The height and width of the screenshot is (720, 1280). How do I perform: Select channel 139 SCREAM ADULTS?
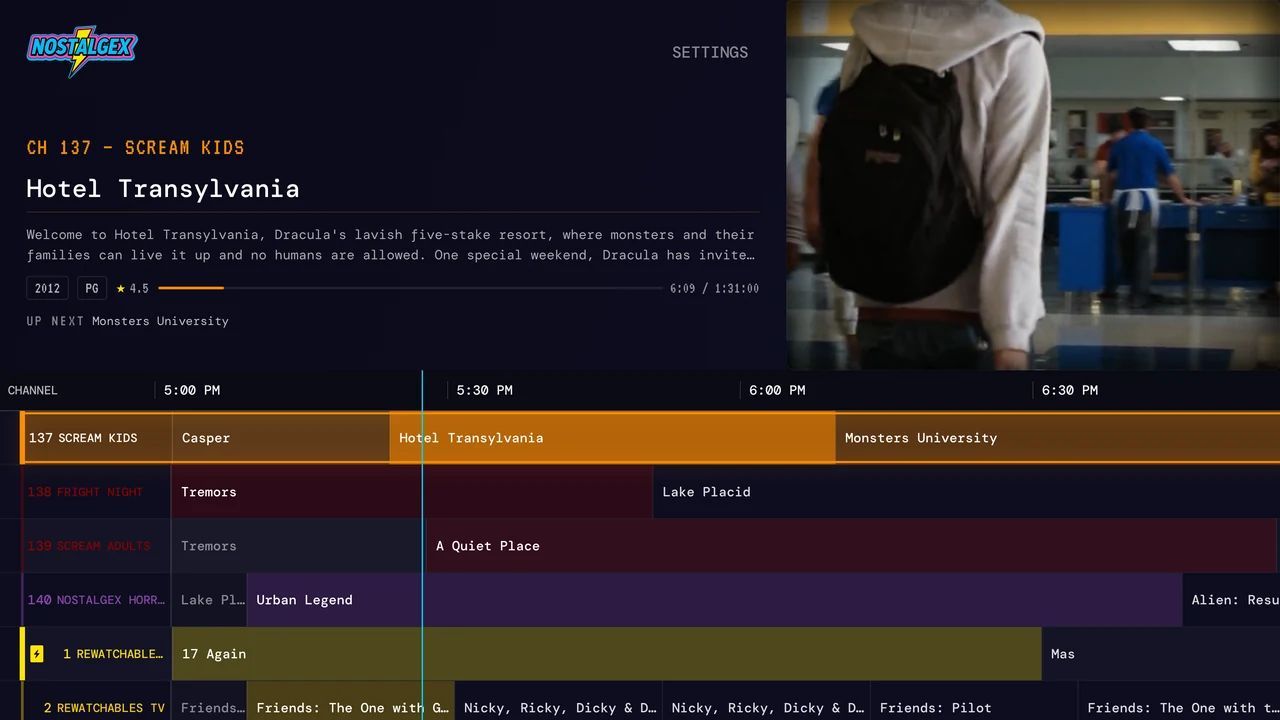coord(97,546)
